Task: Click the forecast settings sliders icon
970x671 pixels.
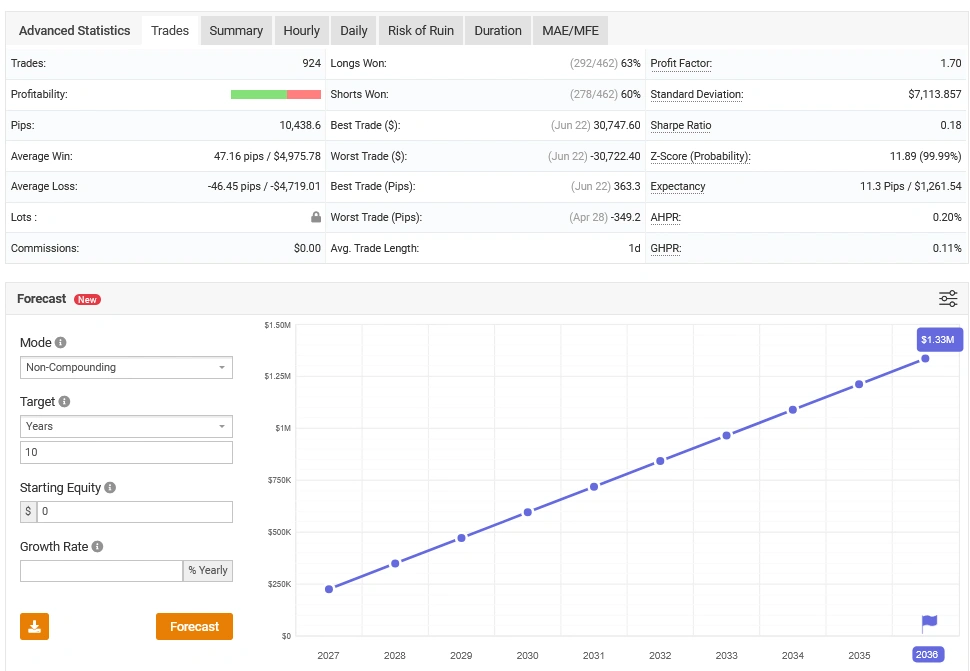Action: click(947, 299)
